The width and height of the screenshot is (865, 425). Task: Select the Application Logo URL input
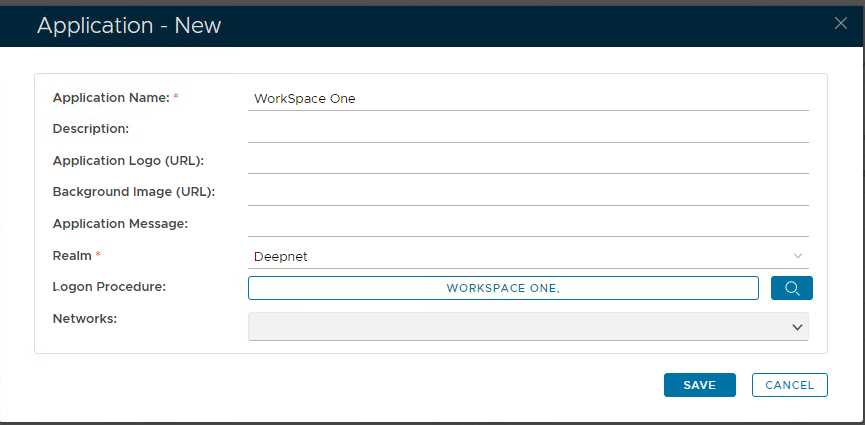(x=528, y=161)
